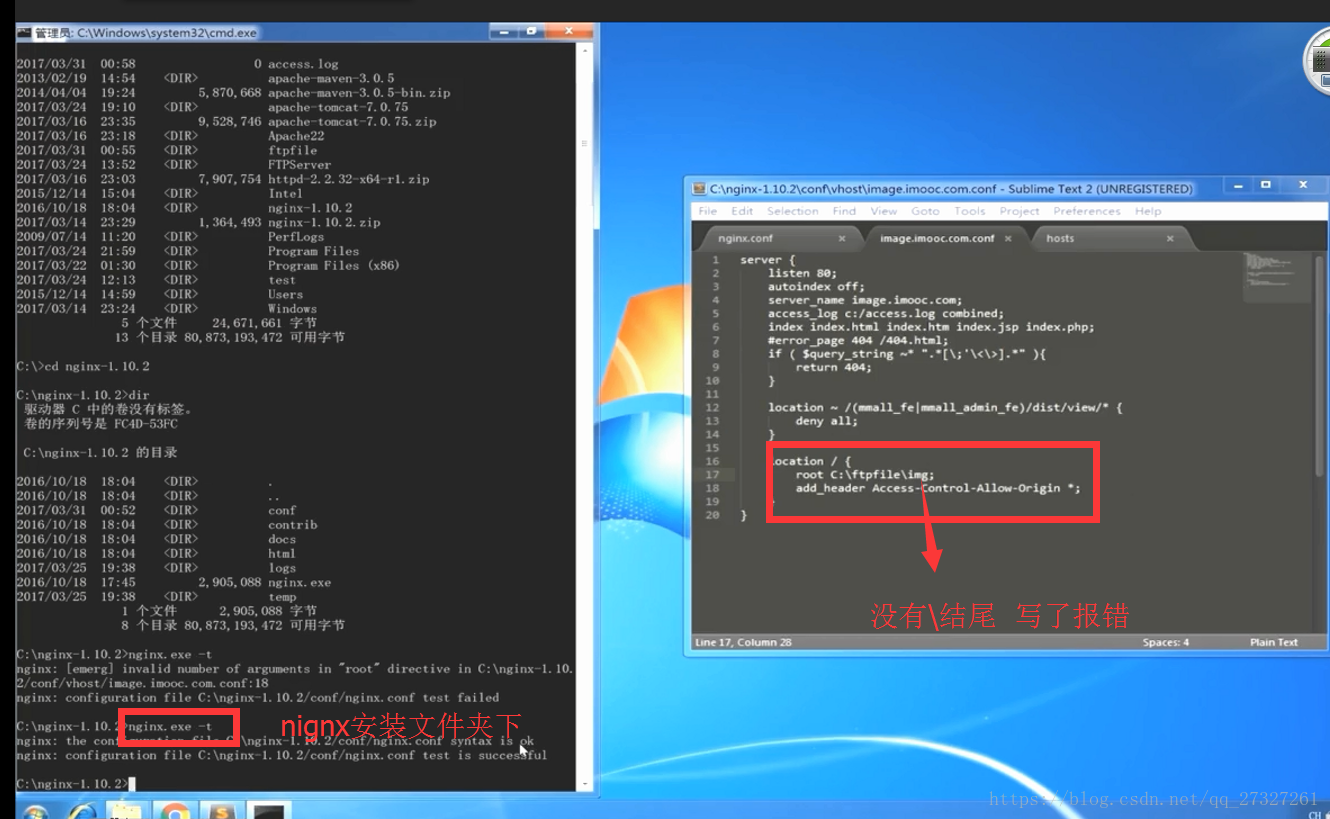The image size is (1330, 819).
Task: Open the Preferences menu
Action: pyautogui.click(x=1087, y=211)
